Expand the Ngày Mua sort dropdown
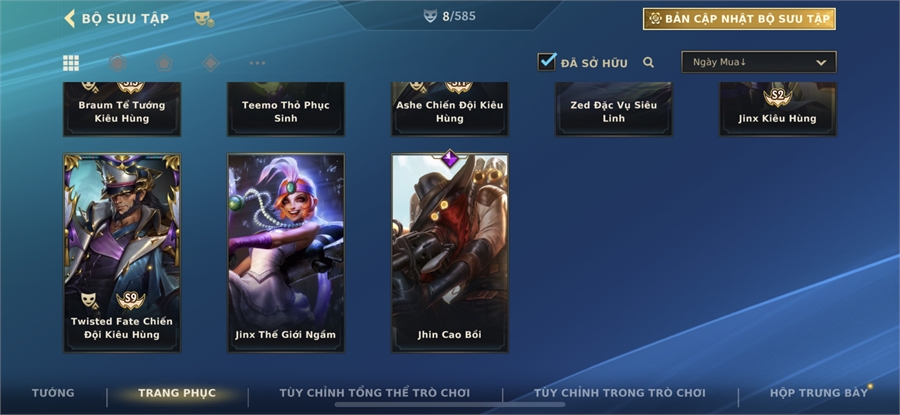Viewport: 900px width, 415px height. (759, 62)
